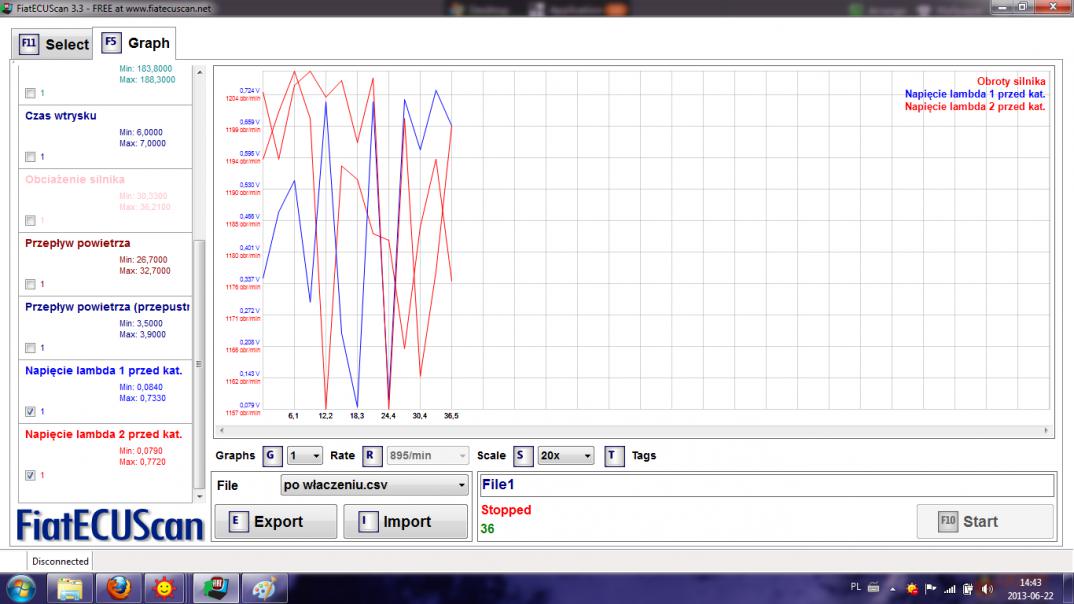Open the File po włączeniu.csv dropdown
The width and height of the screenshot is (1074, 604).
coord(375,485)
